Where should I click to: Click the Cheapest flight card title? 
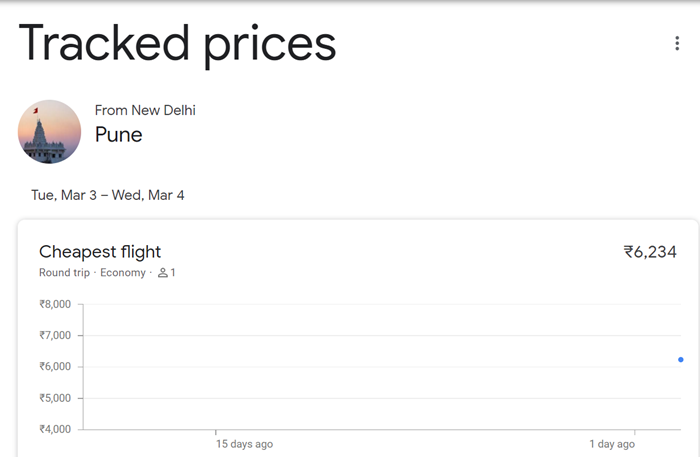(x=100, y=252)
